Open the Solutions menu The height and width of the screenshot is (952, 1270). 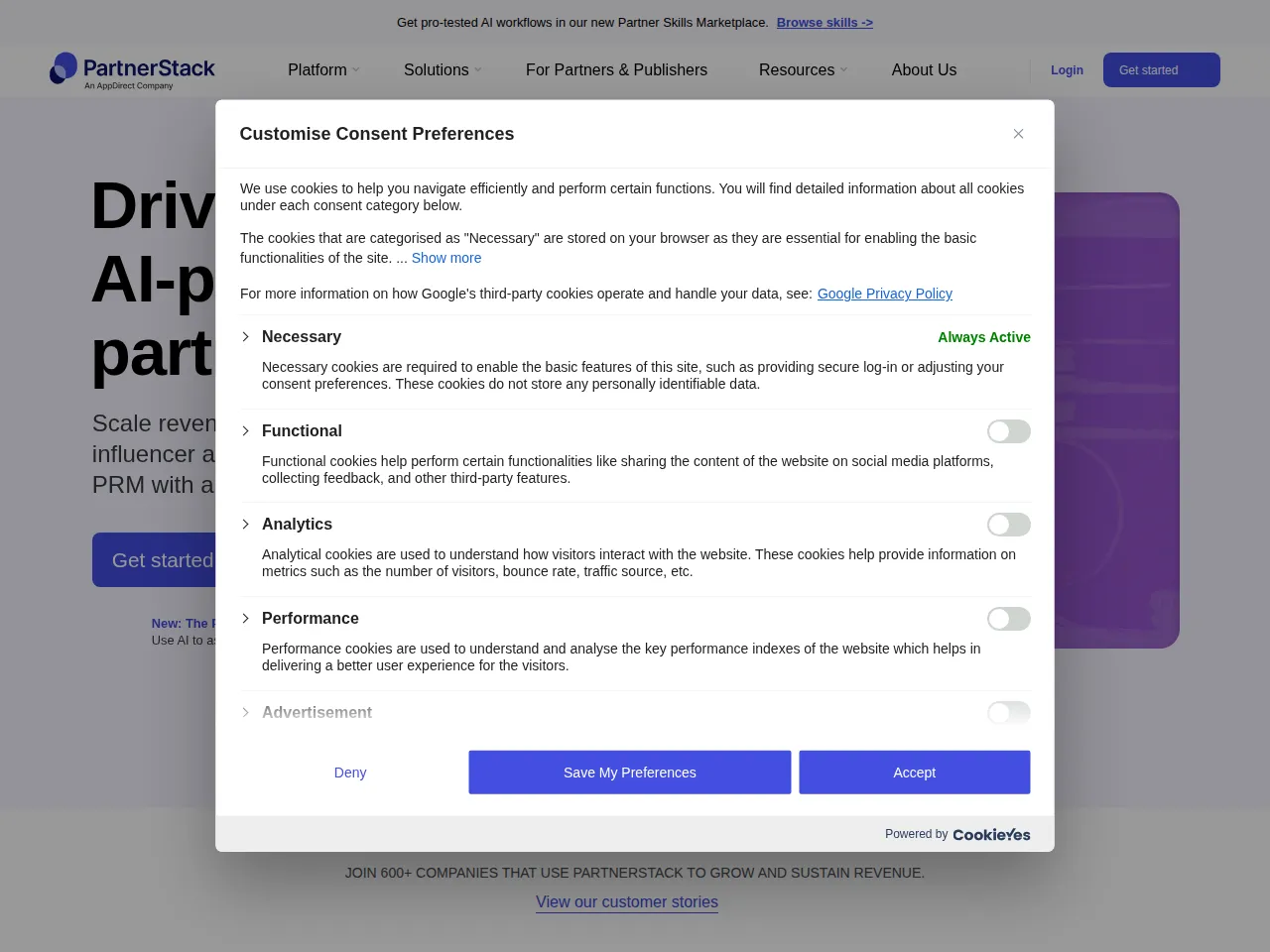443,70
